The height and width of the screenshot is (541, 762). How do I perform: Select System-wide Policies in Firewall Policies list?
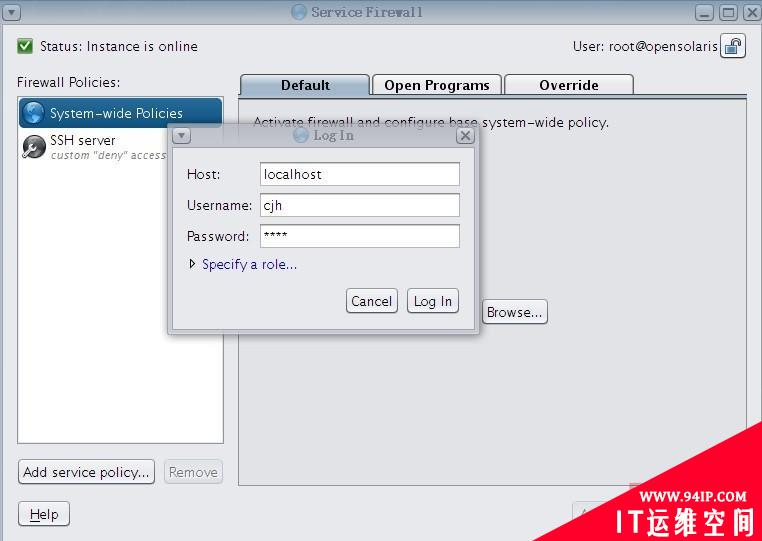[x=121, y=113]
